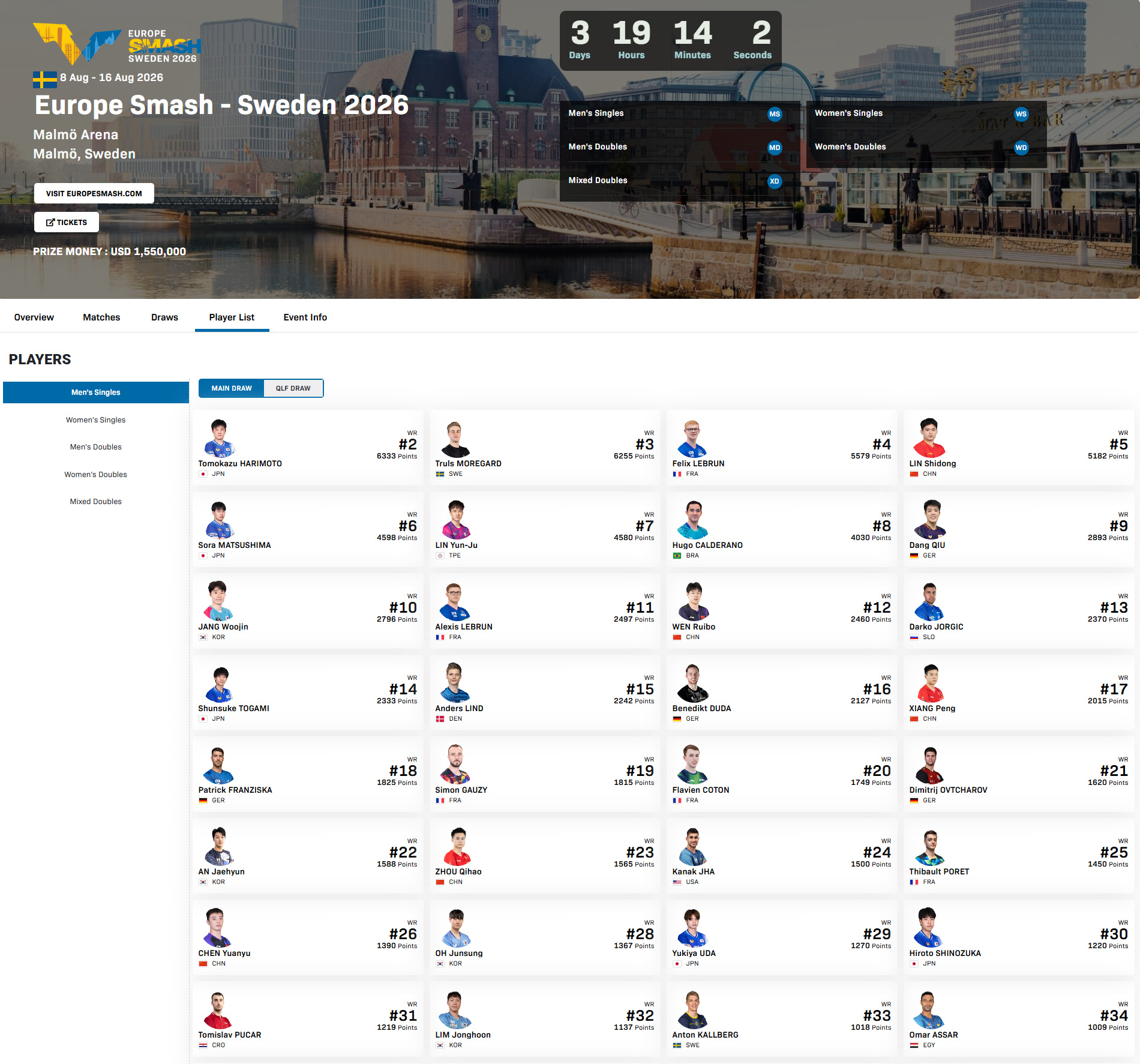Switch to the QLF Draw toggle
Screen dimensions: 1140x1064
[293, 388]
